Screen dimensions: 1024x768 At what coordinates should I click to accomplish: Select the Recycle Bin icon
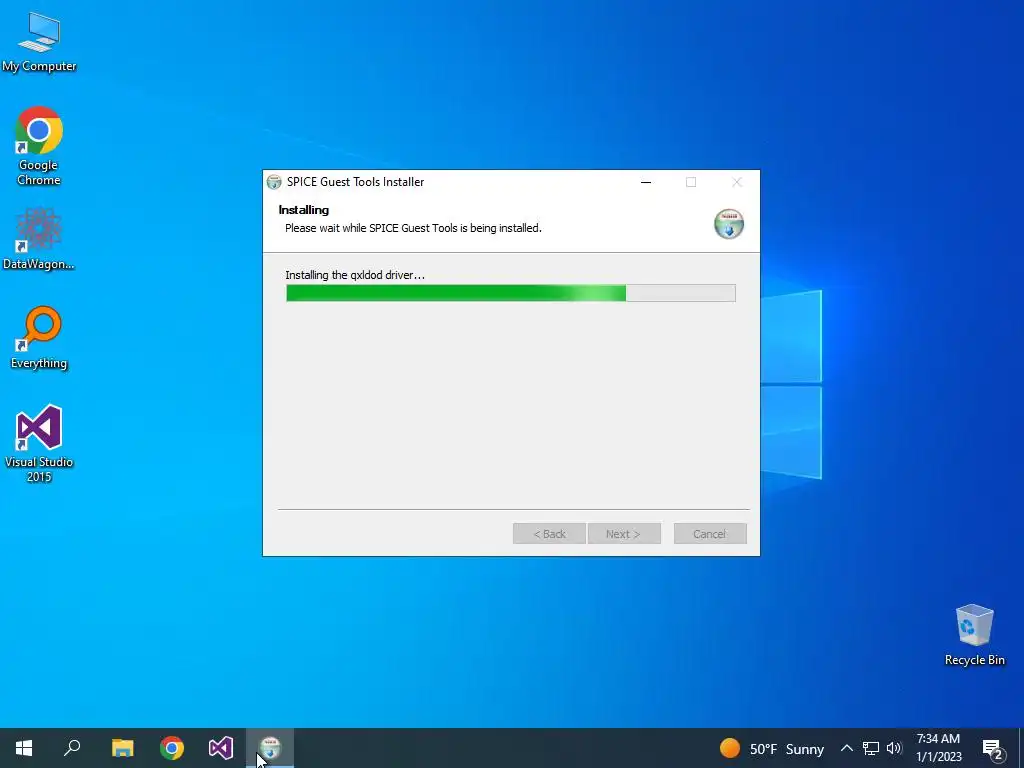tap(974, 635)
